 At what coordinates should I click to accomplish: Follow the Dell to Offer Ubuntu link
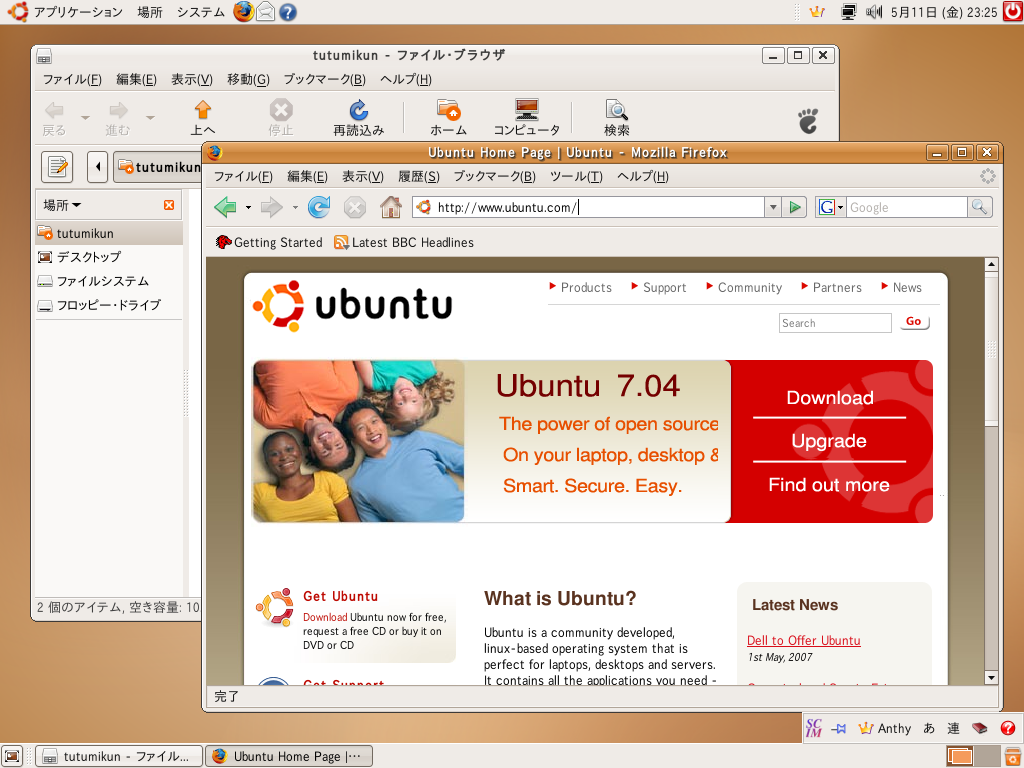click(x=803, y=640)
